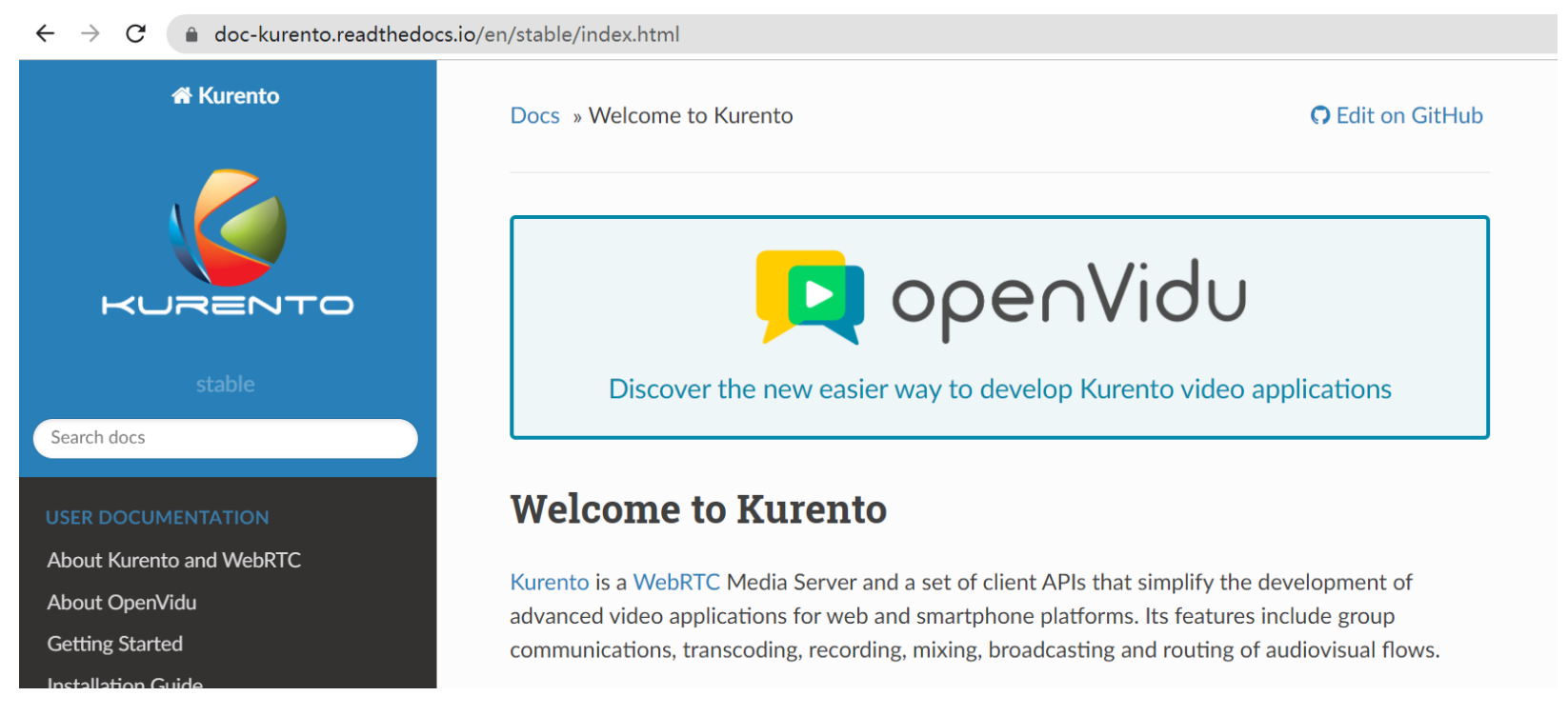Image resolution: width=1568 pixels, height=716 pixels.
Task: Click the browser back arrow
Action: pyautogui.click(x=45, y=34)
